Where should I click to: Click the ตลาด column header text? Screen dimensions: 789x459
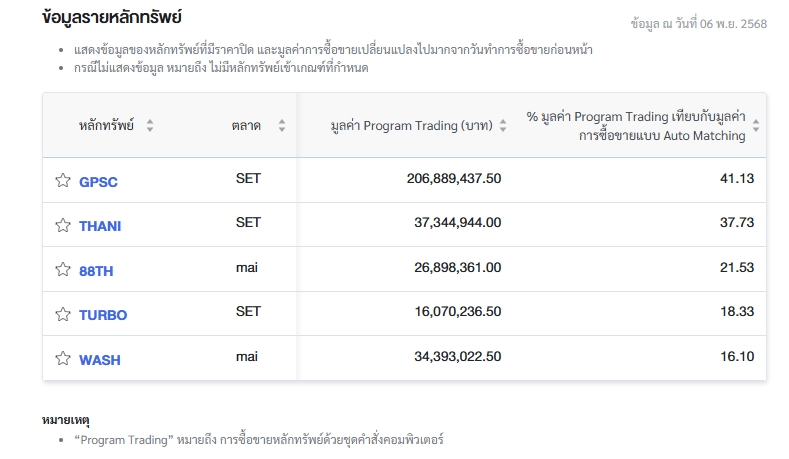click(x=246, y=126)
